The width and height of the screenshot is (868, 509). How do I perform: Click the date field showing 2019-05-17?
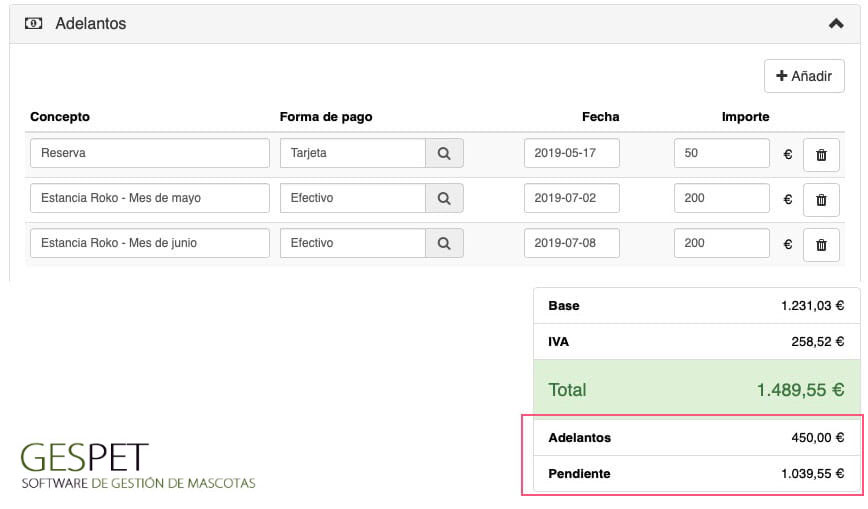click(x=571, y=154)
